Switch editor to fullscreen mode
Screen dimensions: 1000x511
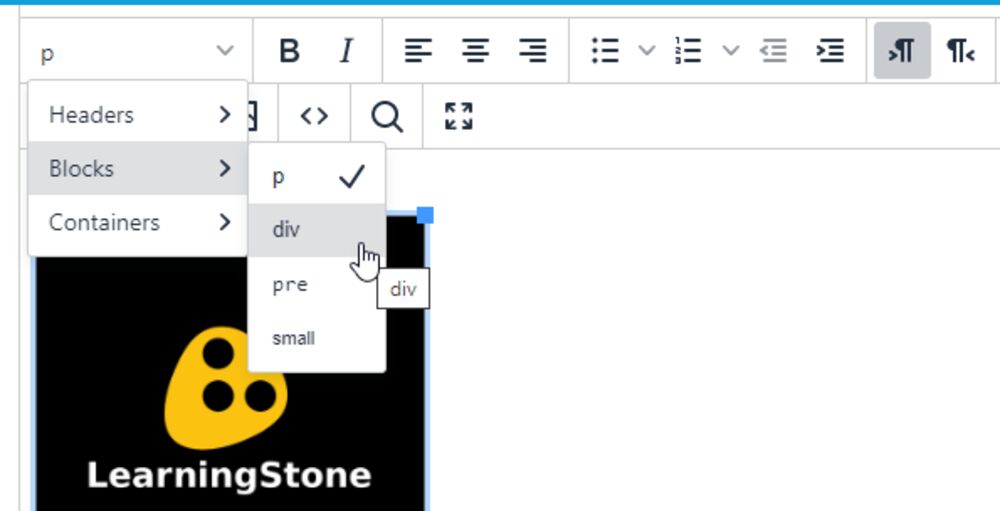[459, 116]
